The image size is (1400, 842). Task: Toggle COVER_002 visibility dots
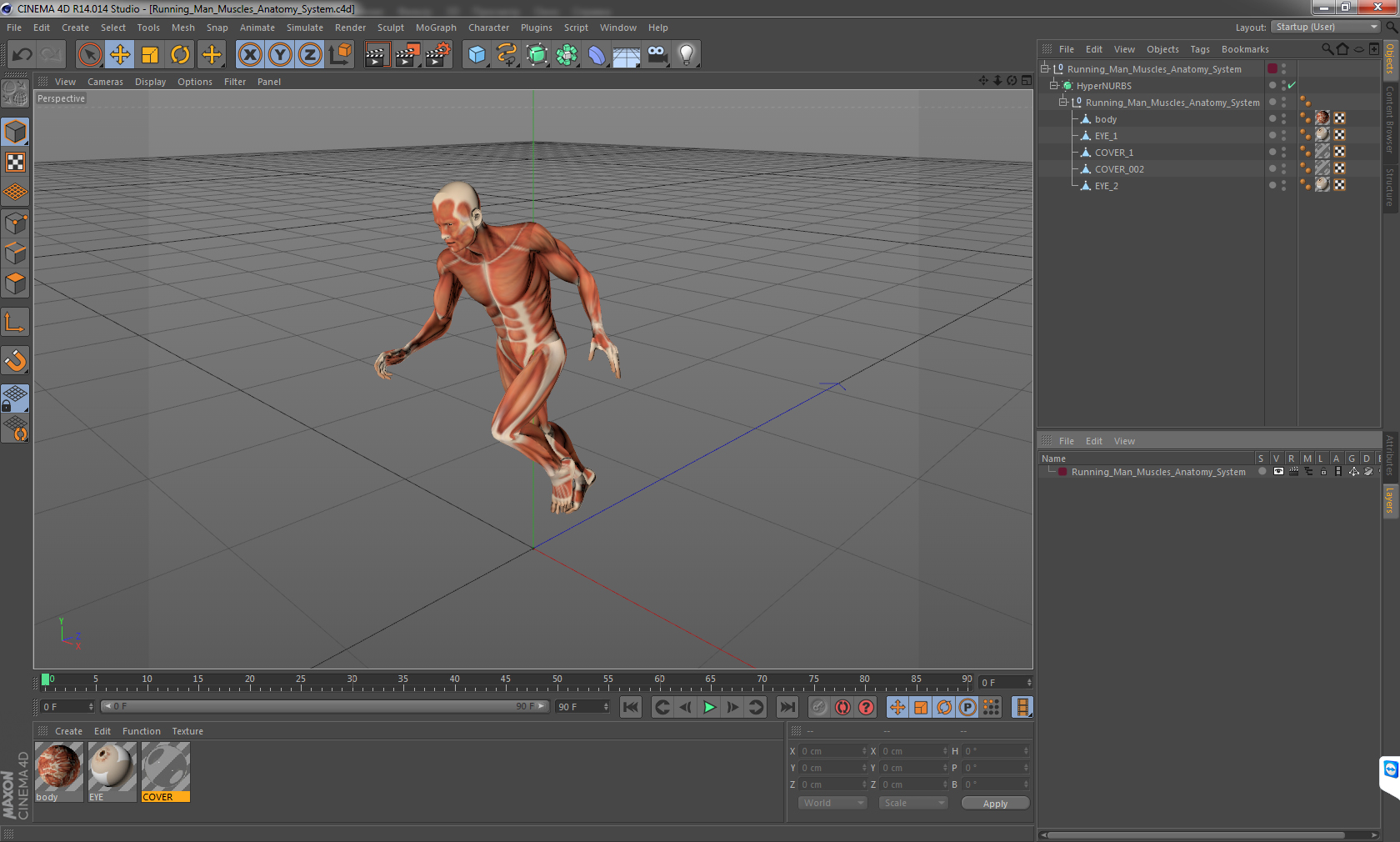1283,169
